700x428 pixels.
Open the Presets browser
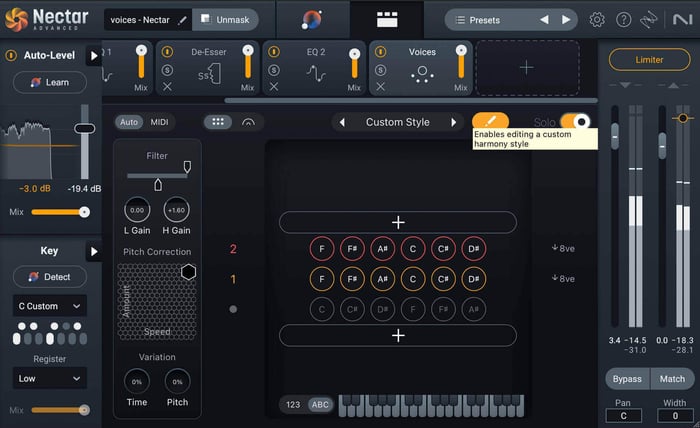484,20
